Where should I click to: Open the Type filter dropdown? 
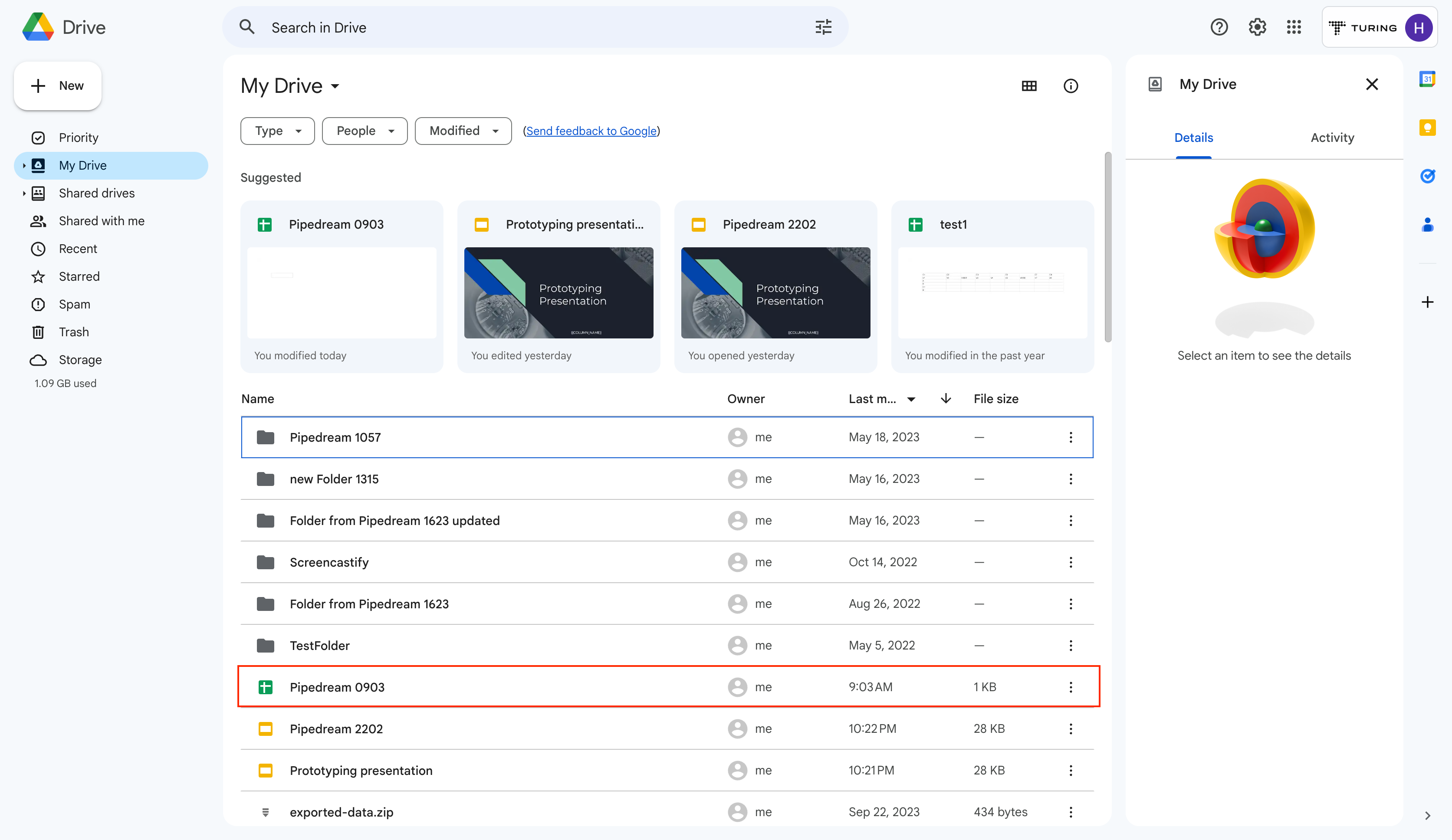pos(277,131)
